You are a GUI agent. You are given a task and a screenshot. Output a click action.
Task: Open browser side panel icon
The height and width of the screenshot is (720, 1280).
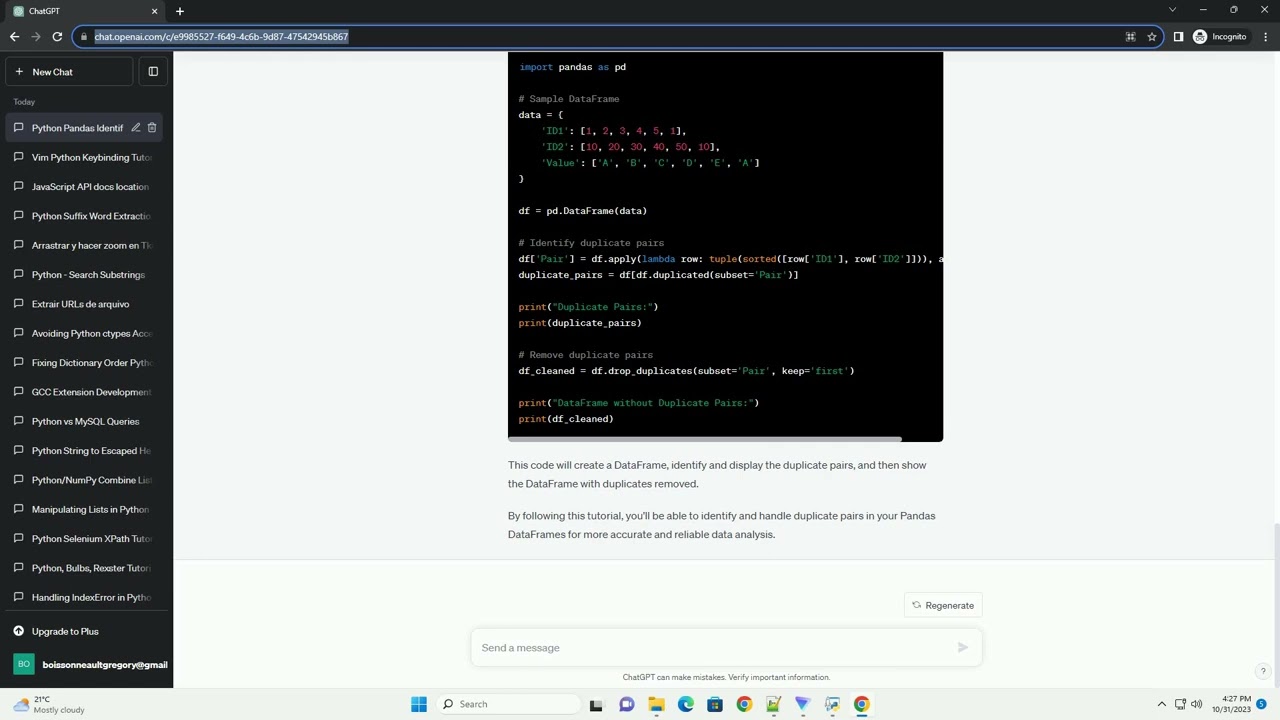coord(1178,37)
